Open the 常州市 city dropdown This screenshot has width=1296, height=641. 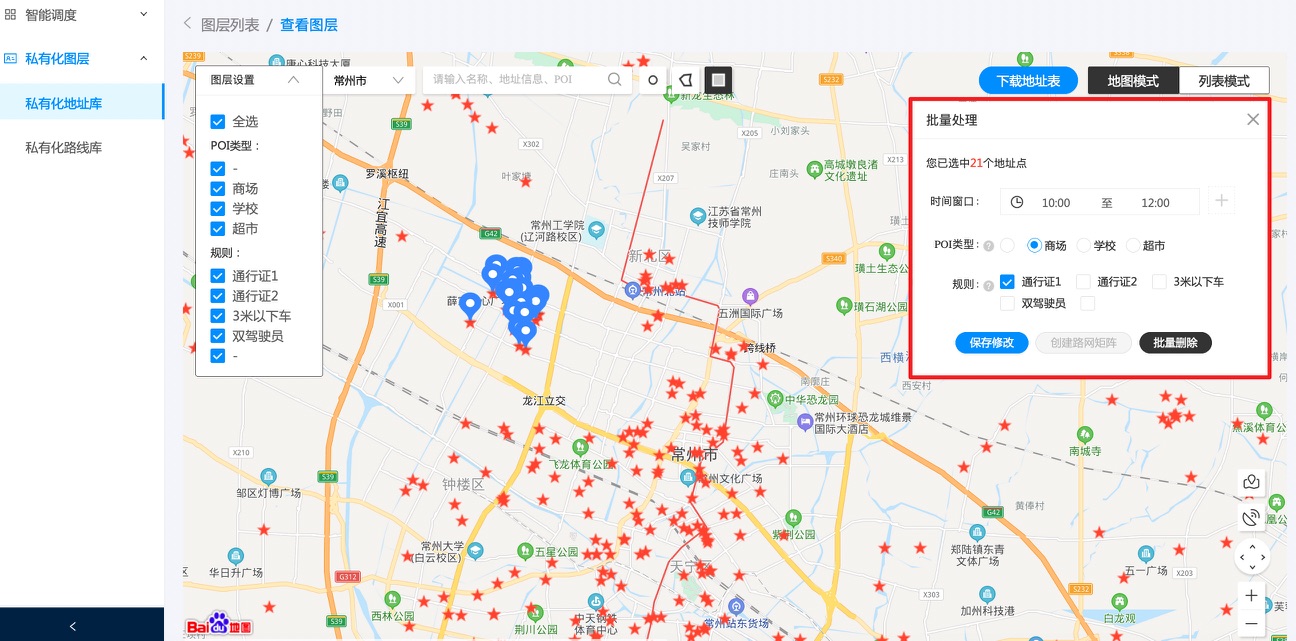point(369,80)
